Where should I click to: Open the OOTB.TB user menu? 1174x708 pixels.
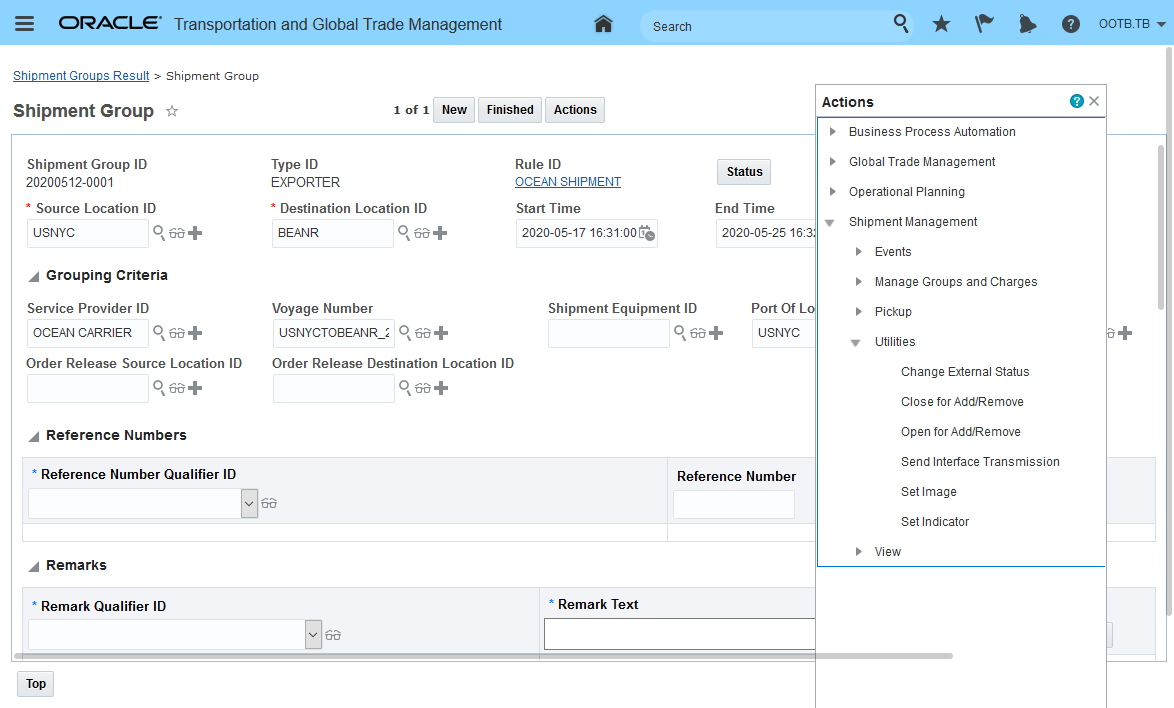point(1131,24)
